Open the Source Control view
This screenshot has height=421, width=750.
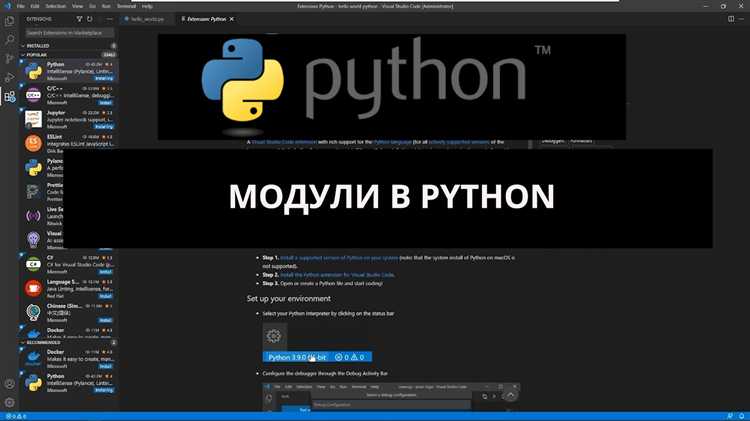10,59
